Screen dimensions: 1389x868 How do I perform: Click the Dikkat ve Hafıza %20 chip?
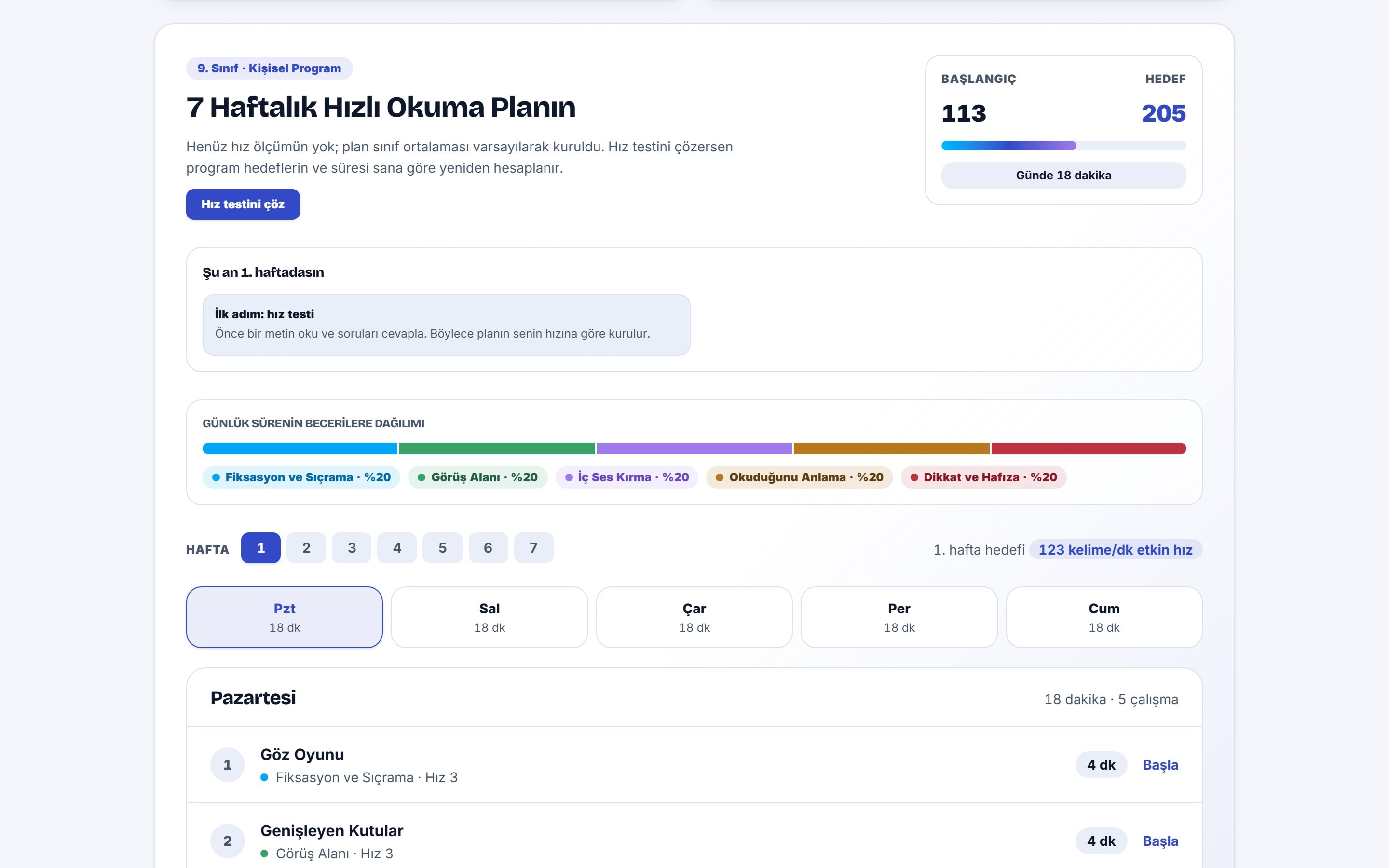tap(984, 477)
